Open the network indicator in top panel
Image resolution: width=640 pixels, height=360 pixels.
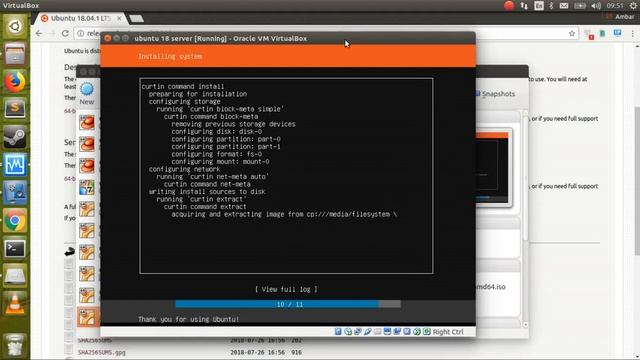click(524, 6)
